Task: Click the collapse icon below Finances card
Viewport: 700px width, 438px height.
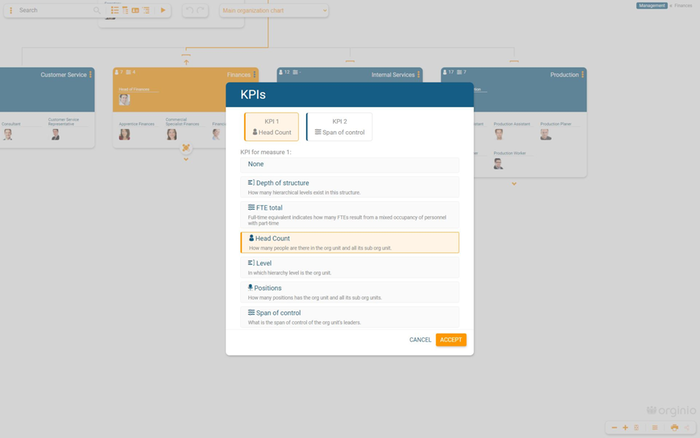Action: [x=186, y=148]
